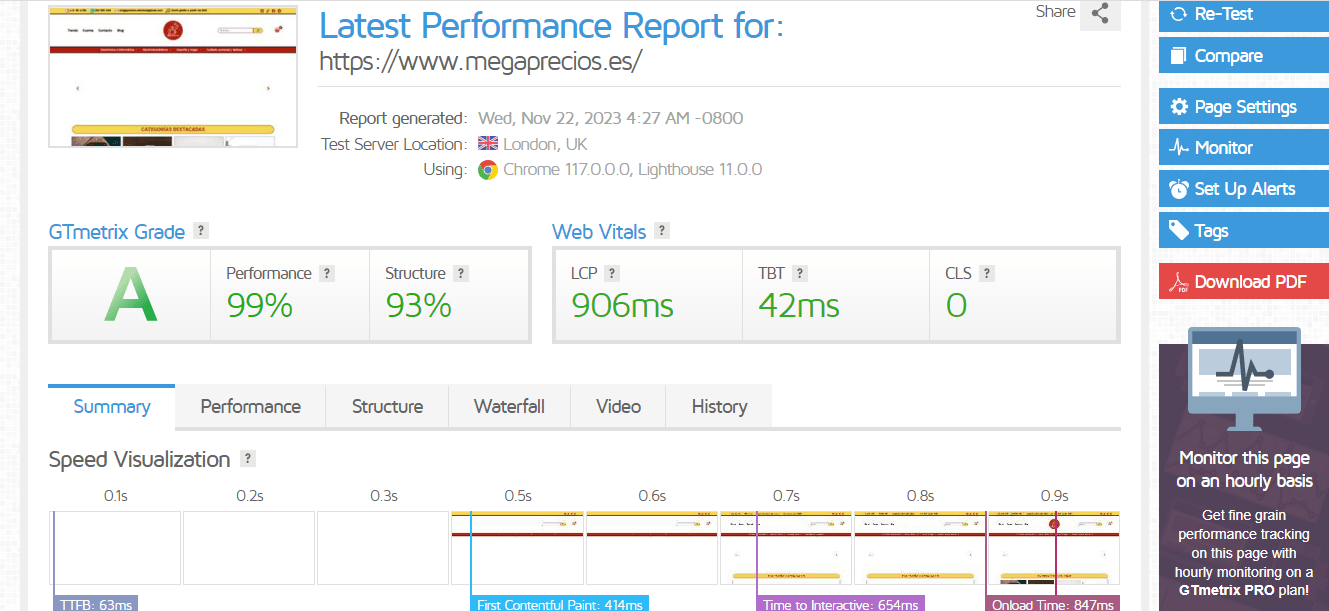Open help icon next to Structure score
Viewport: 1329px width, 611px height.
point(460,273)
